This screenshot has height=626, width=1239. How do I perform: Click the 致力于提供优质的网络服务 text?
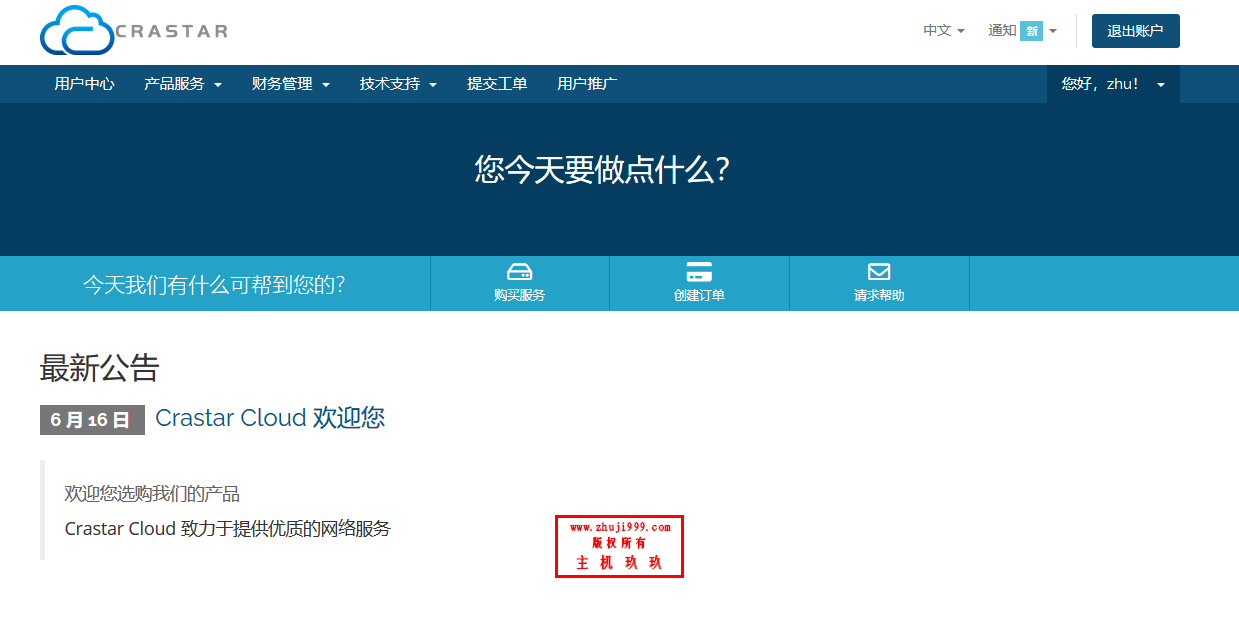click(286, 528)
